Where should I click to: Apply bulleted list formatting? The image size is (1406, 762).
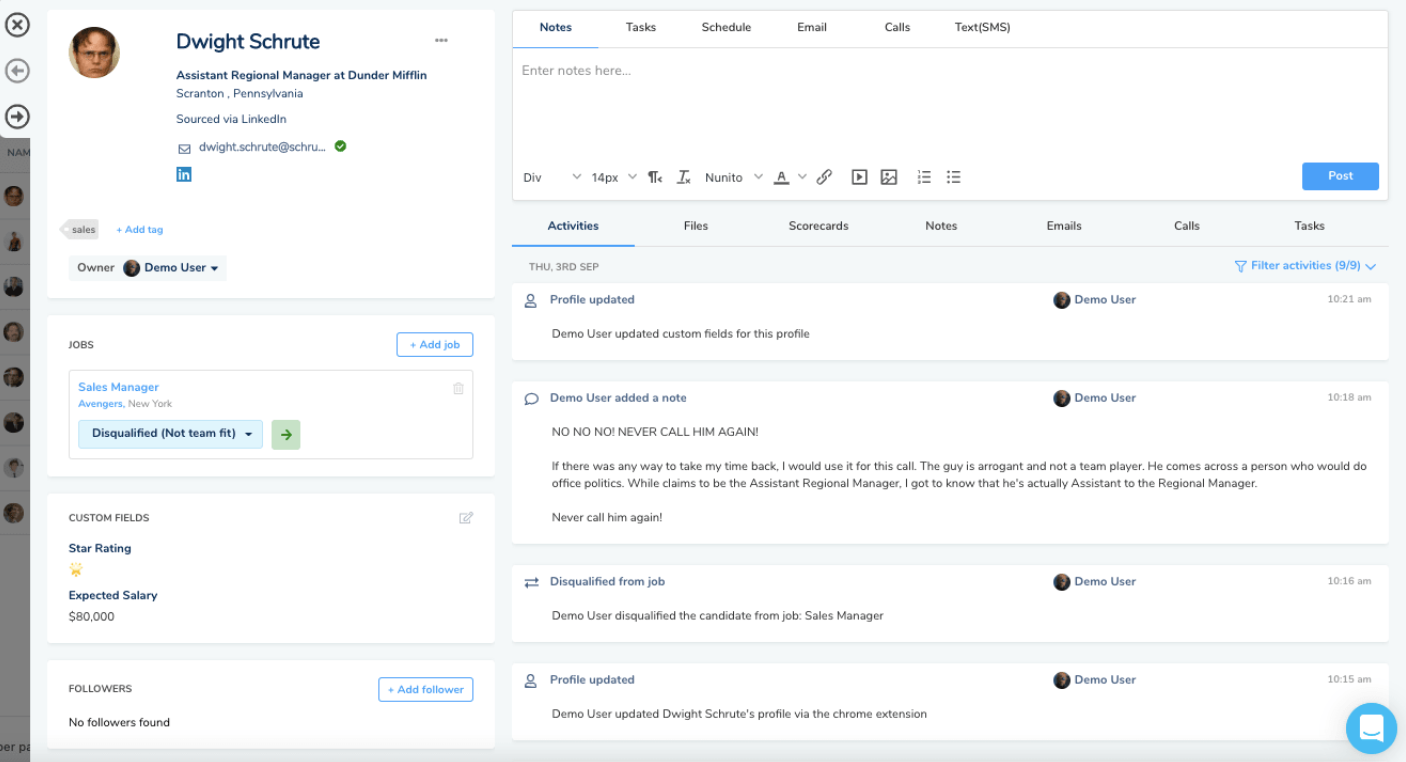pos(954,177)
